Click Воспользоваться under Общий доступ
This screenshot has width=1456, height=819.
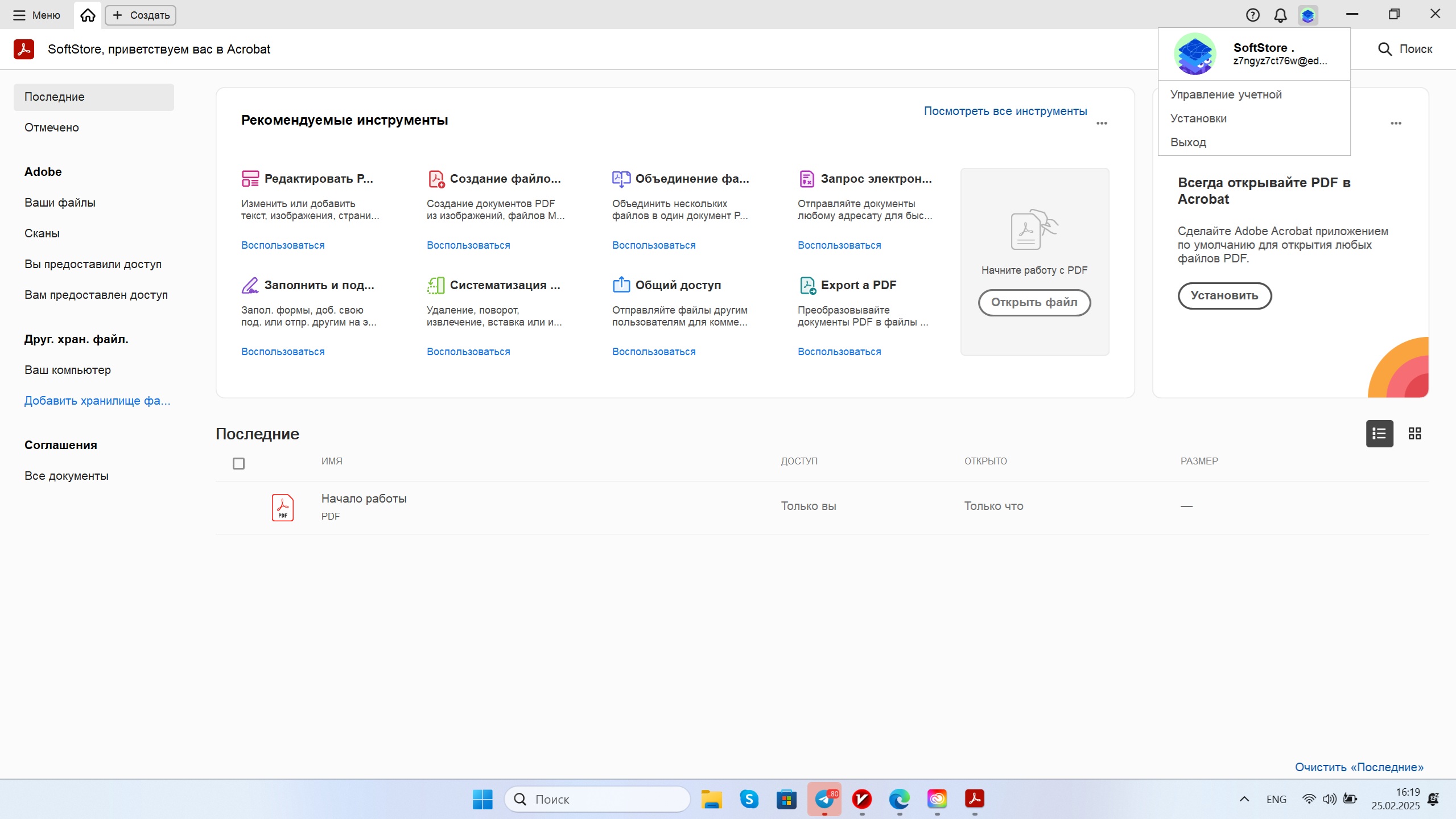click(654, 352)
